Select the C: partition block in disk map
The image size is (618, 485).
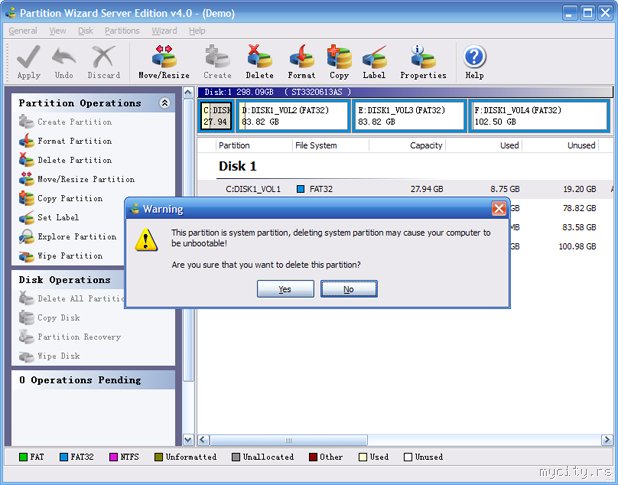pos(216,116)
